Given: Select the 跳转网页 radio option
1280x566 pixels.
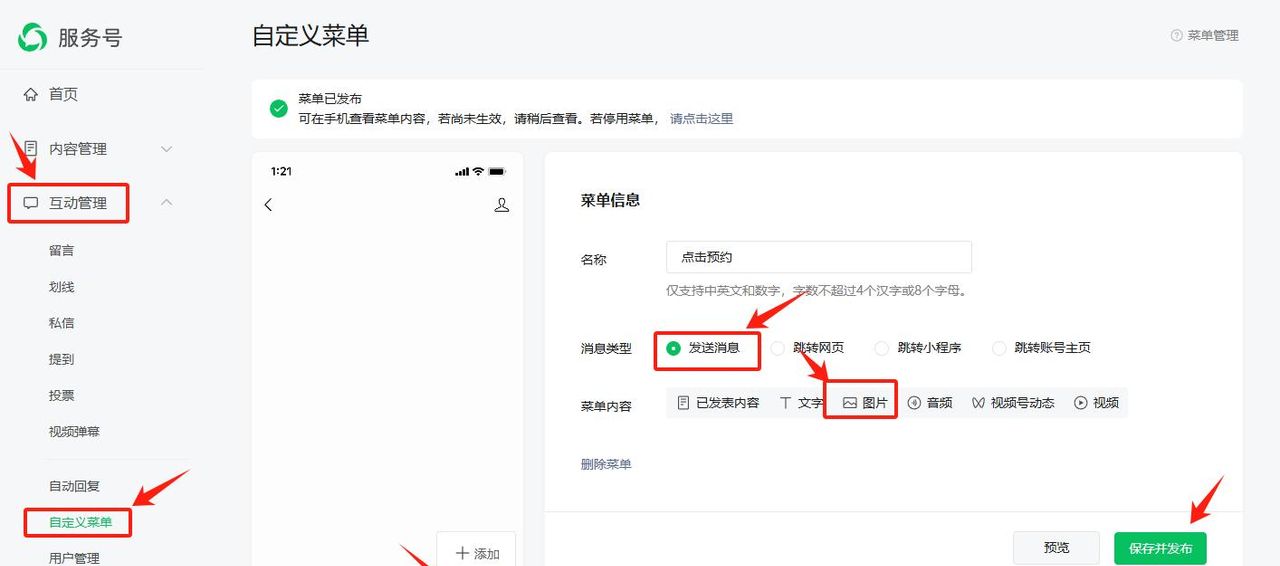Looking at the screenshot, I should click(x=777, y=348).
